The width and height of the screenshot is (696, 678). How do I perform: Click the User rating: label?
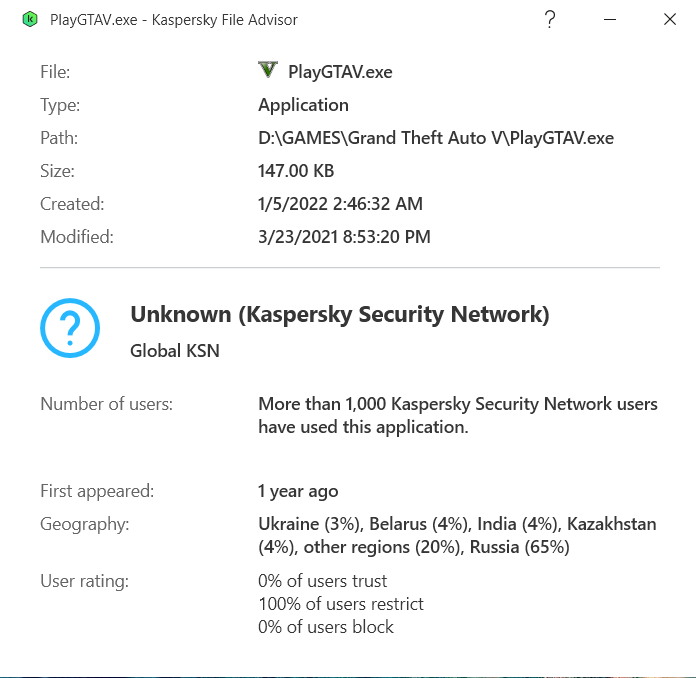[x=84, y=581]
